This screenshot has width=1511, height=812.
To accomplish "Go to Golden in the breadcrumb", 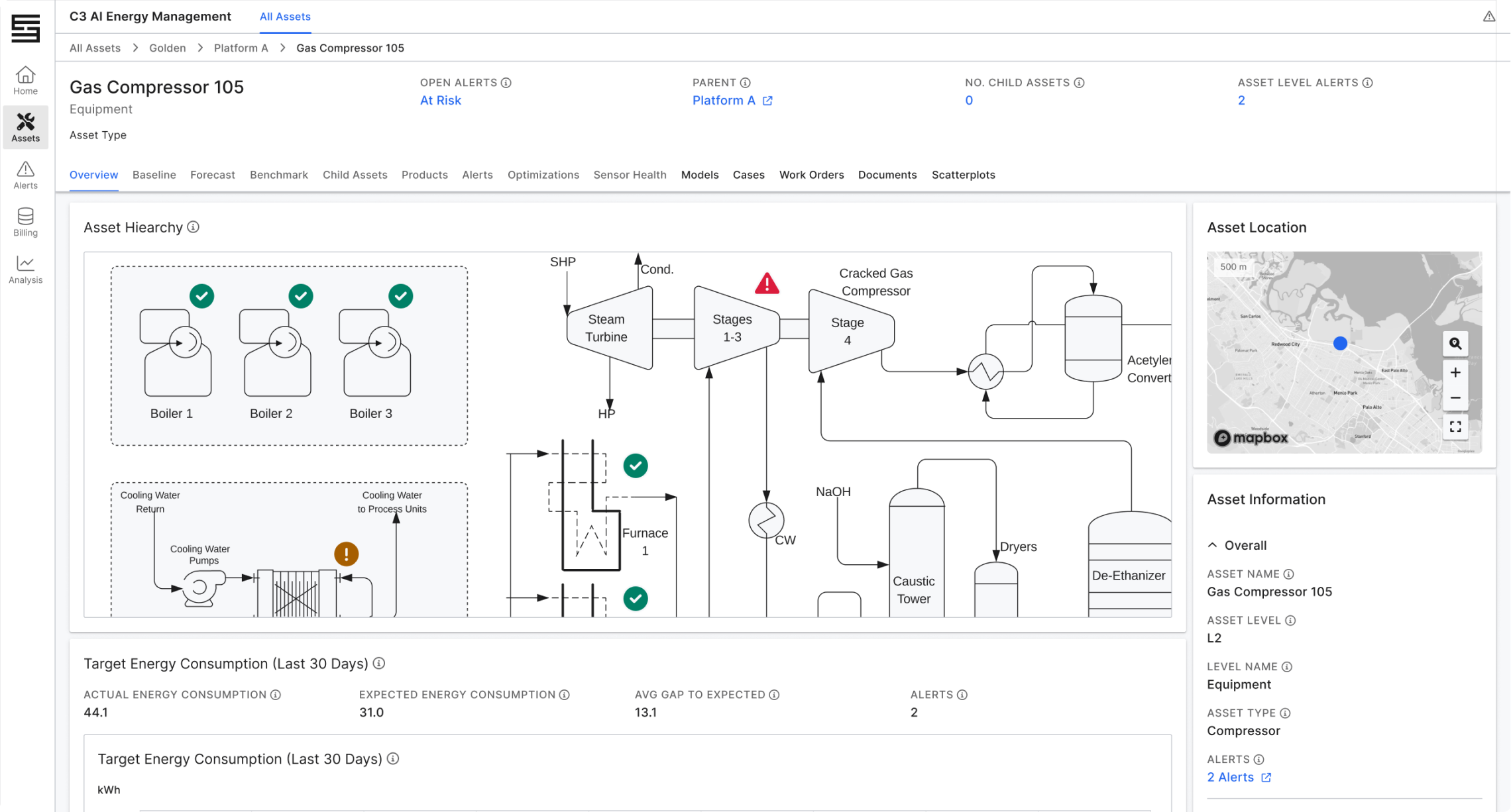I will coord(168,48).
